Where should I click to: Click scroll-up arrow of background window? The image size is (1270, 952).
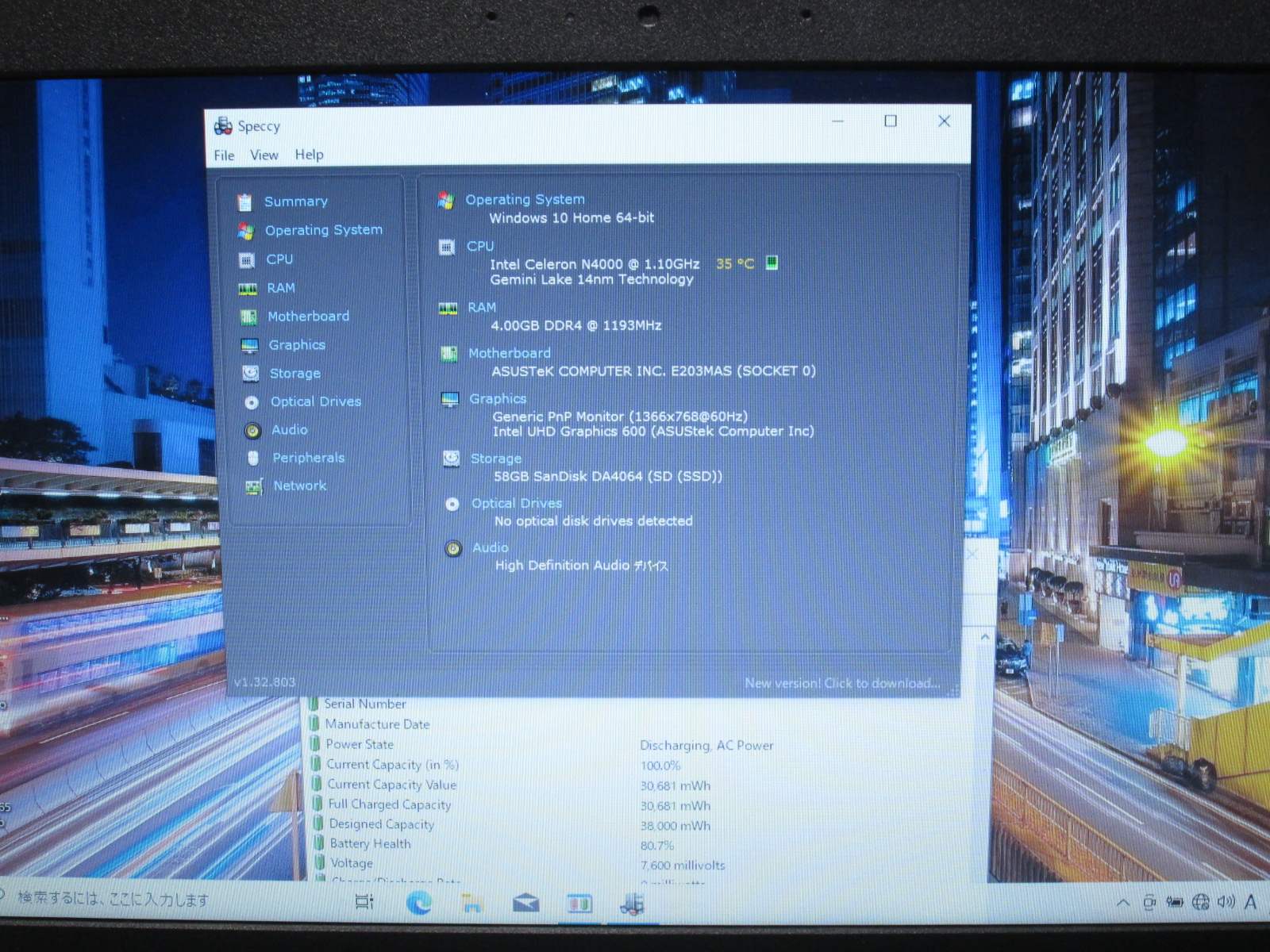[x=985, y=637]
